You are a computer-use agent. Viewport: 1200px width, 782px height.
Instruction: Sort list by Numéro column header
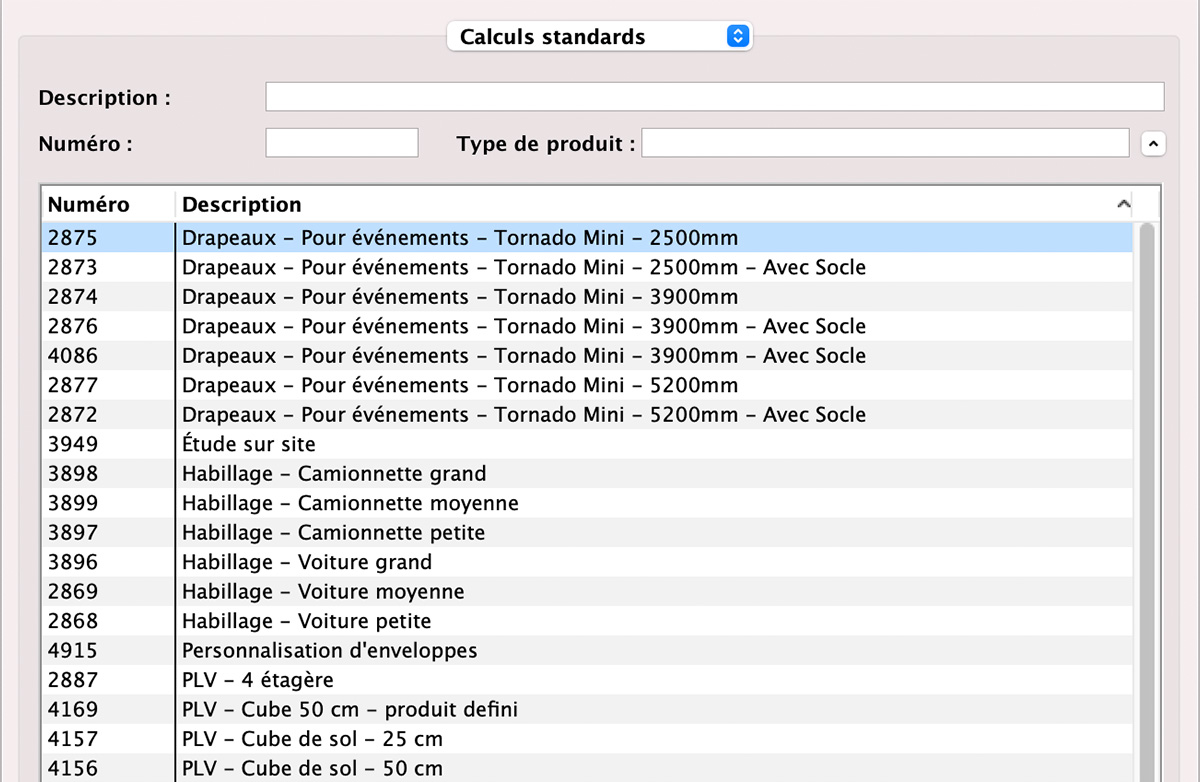pyautogui.click(x=108, y=204)
